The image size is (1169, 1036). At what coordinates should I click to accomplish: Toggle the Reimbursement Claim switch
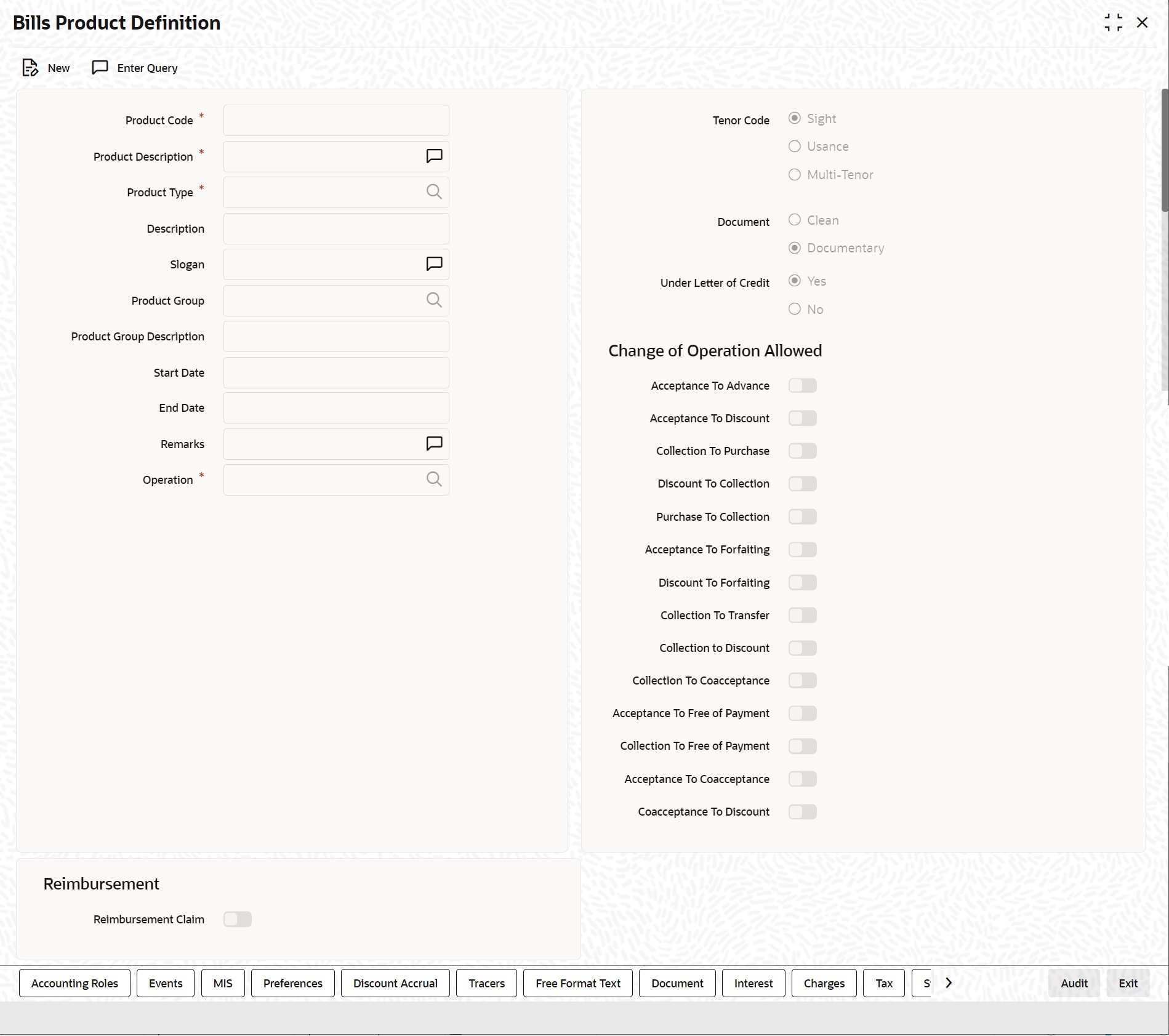pyautogui.click(x=238, y=920)
